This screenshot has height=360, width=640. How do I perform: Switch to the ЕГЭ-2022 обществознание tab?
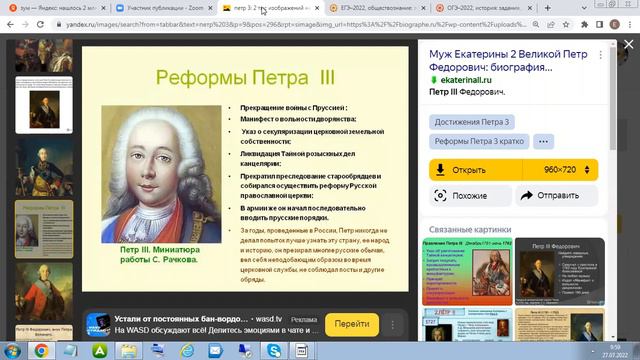pyautogui.click(x=378, y=8)
